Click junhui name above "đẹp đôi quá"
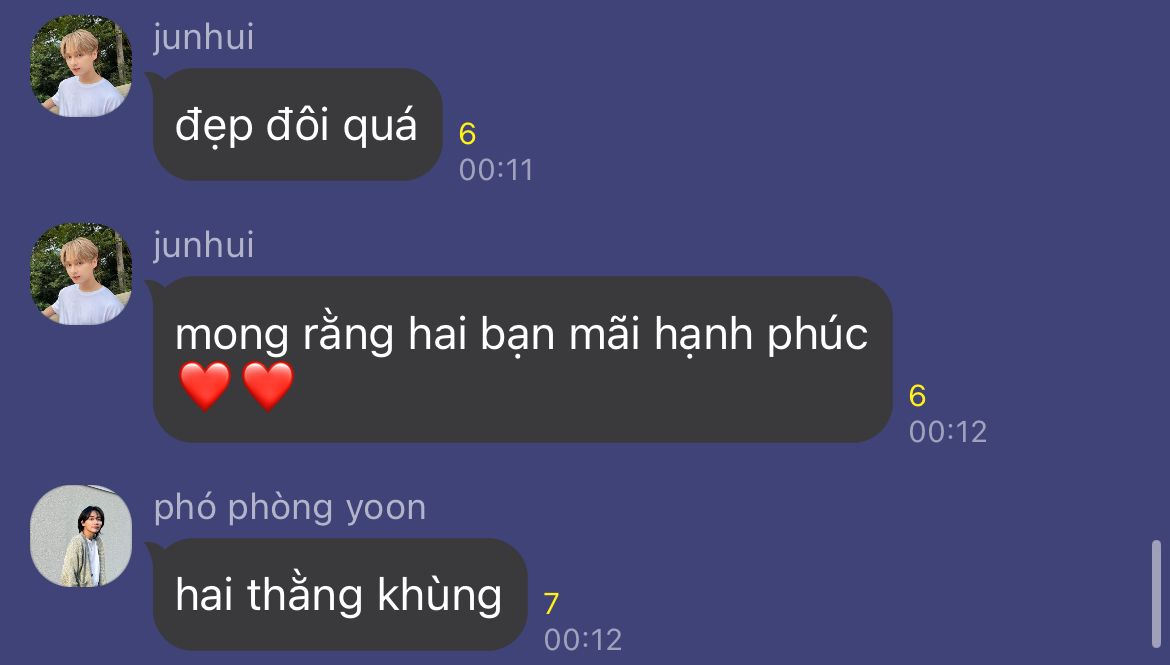Screen dimensions: 1170x665 (x=204, y=37)
